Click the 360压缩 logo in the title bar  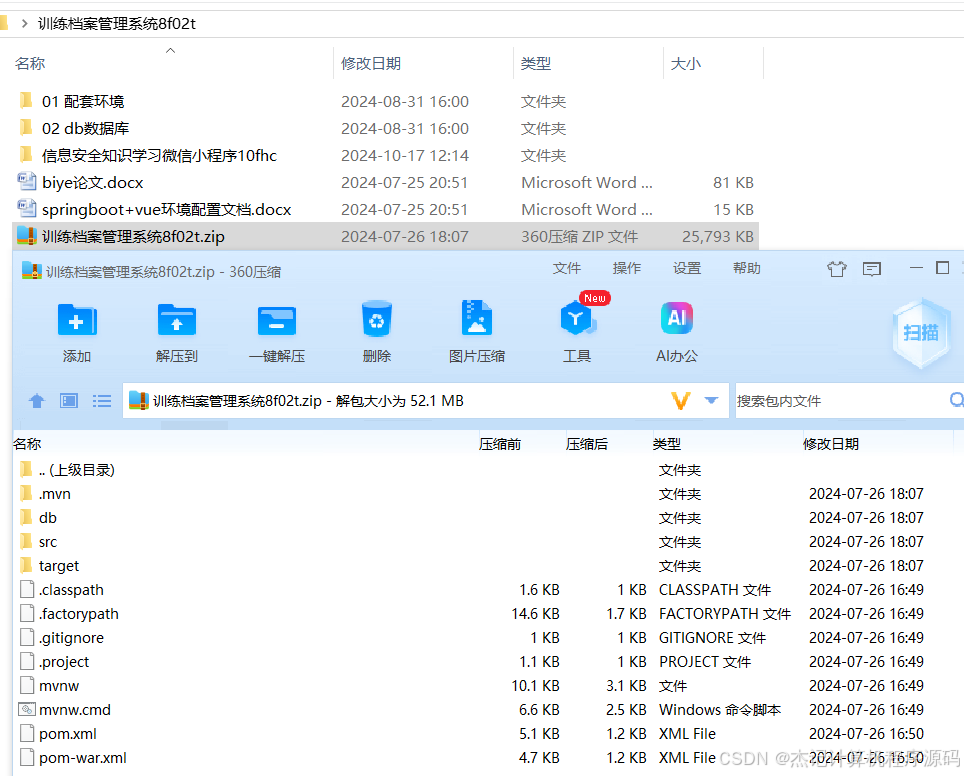point(30,268)
